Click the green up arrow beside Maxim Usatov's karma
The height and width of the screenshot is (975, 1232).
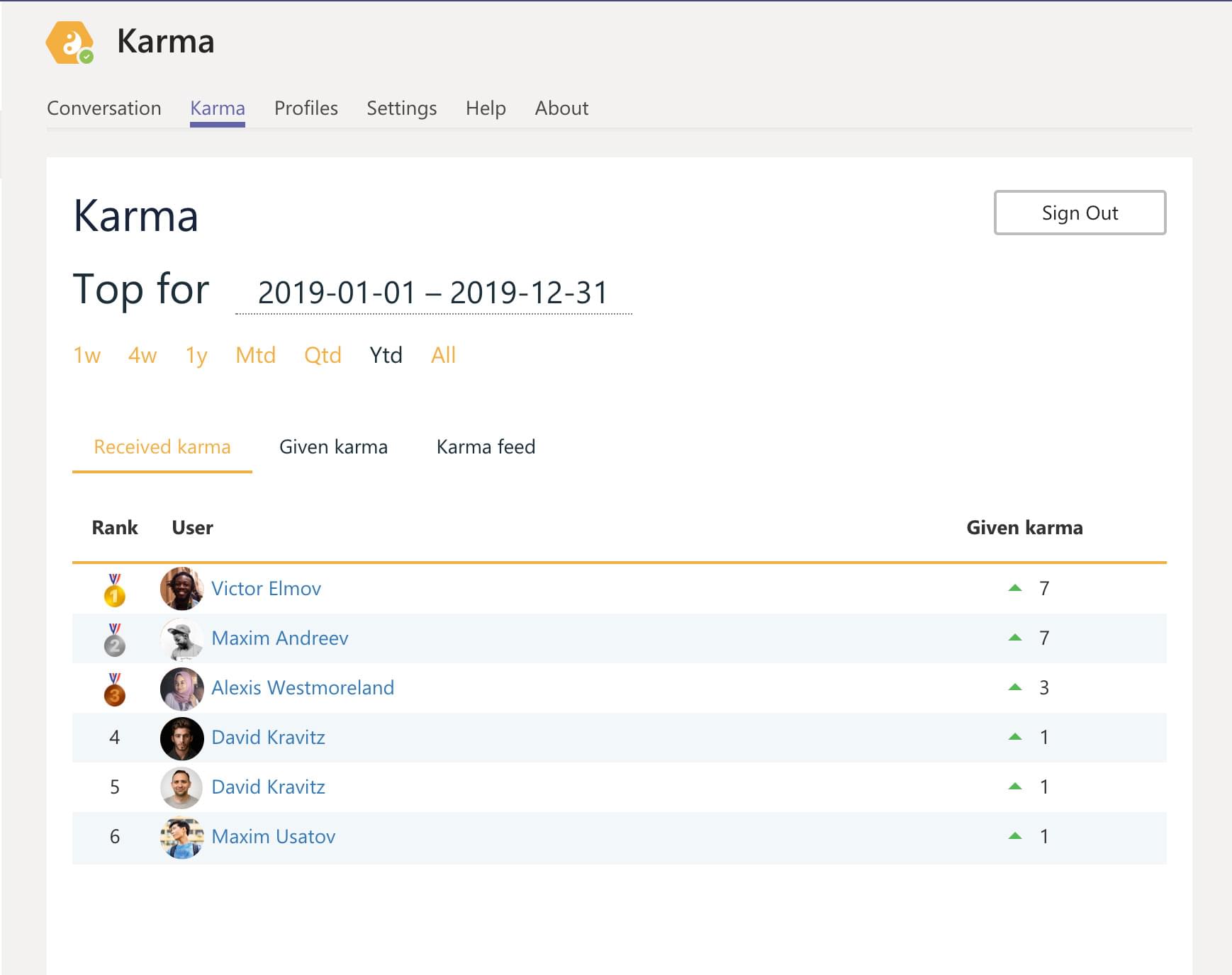[x=1016, y=835]
